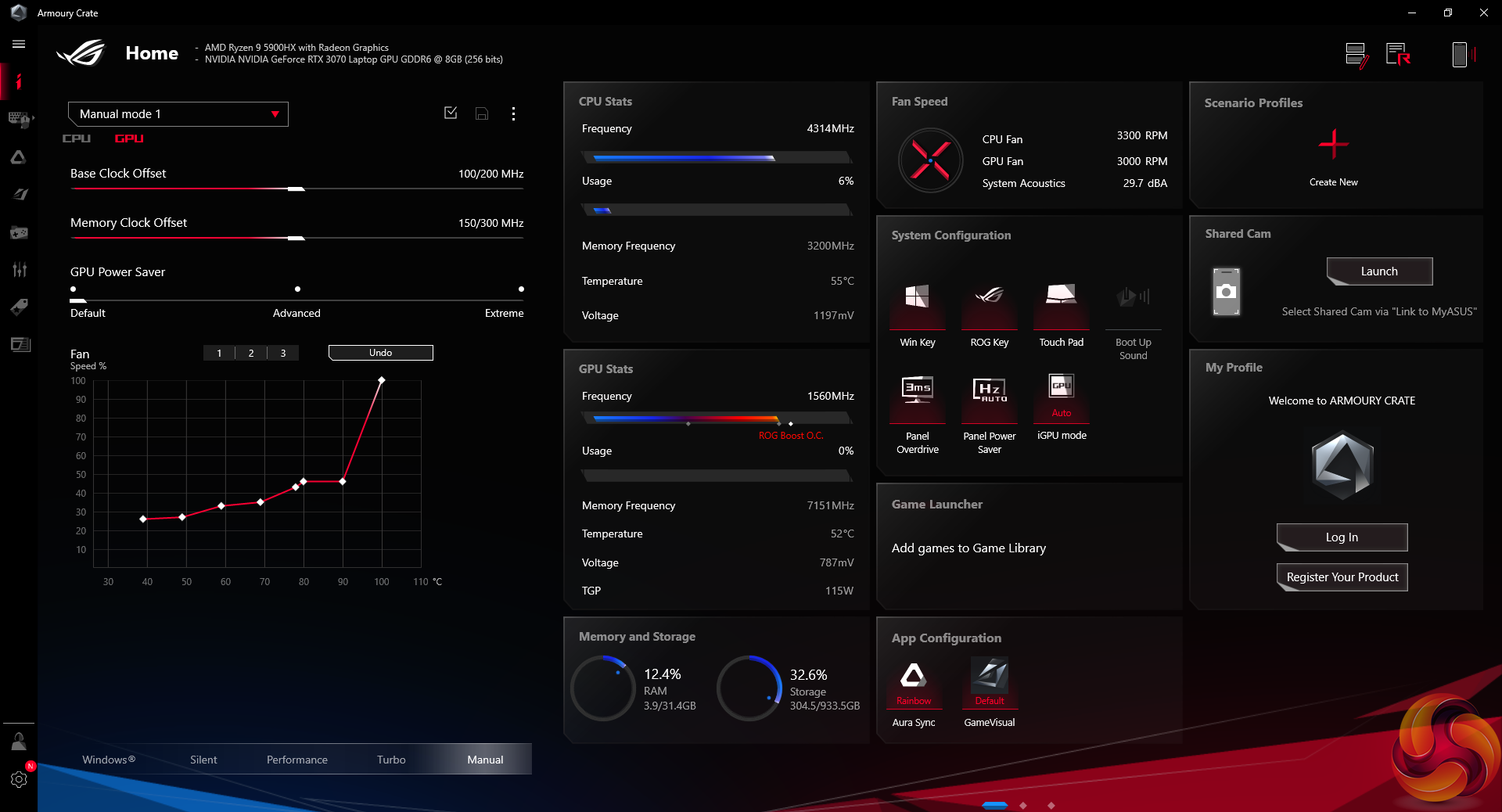The image size is (1502, 812).
Task: Launch Shared Cam
Action: pos(1379,271)
